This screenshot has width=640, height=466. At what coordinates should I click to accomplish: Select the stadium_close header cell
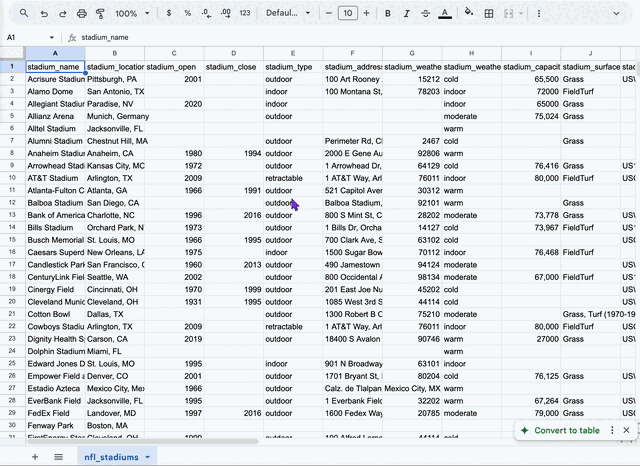click(x=233, y=67)
